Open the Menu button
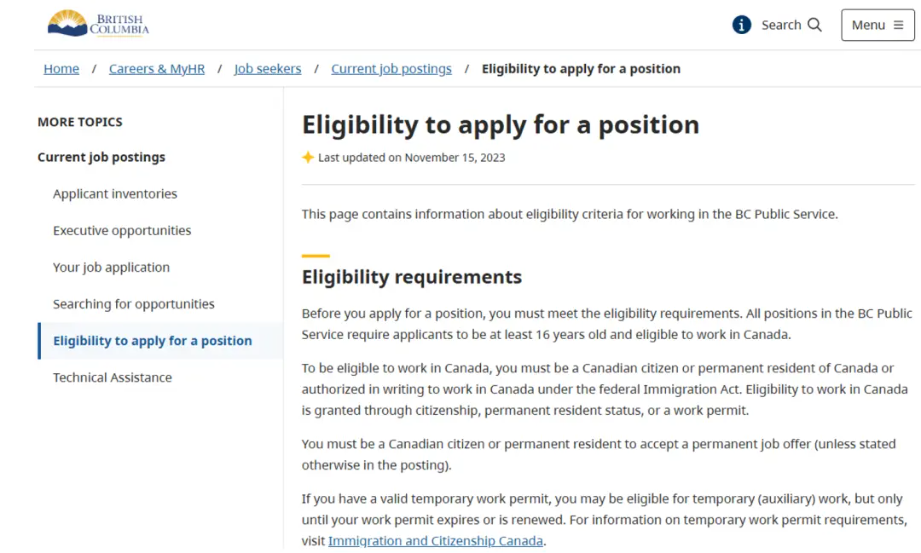 point(878,25)
